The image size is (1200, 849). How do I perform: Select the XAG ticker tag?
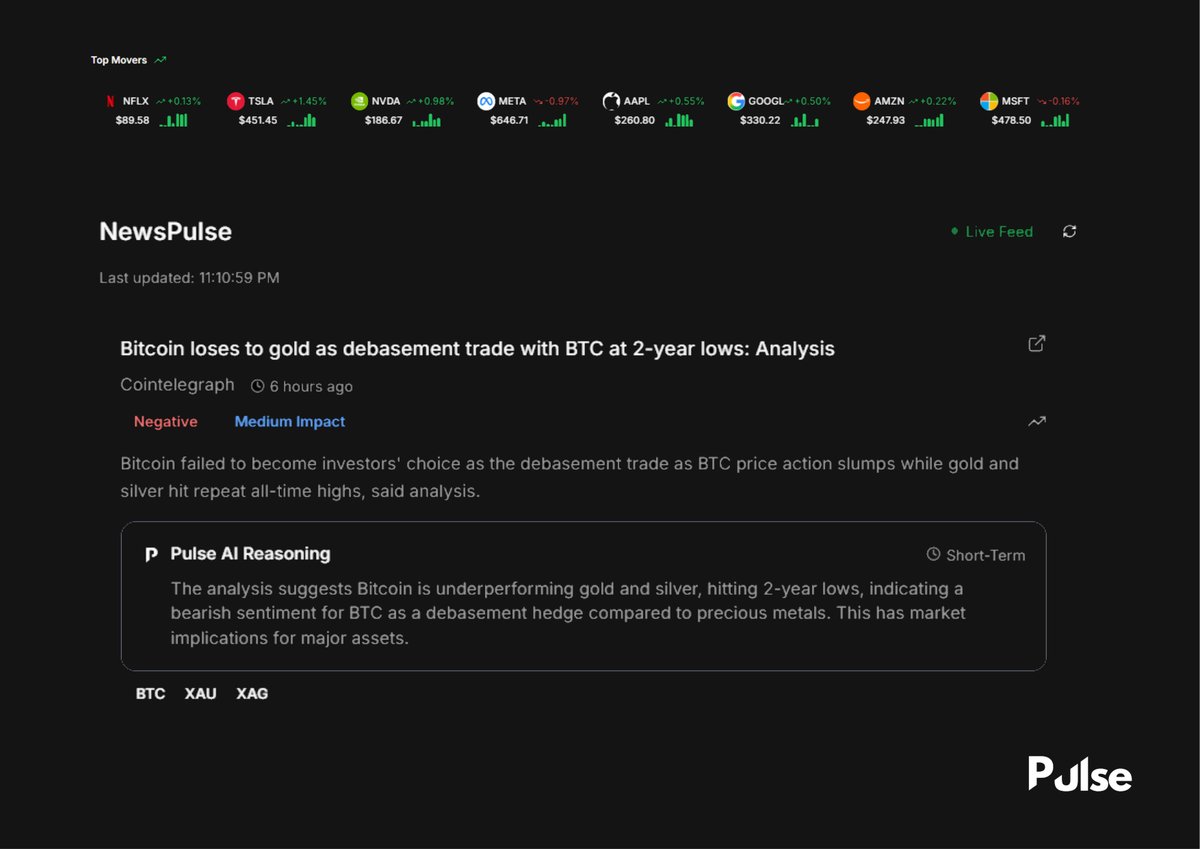(x=252, y=693)
